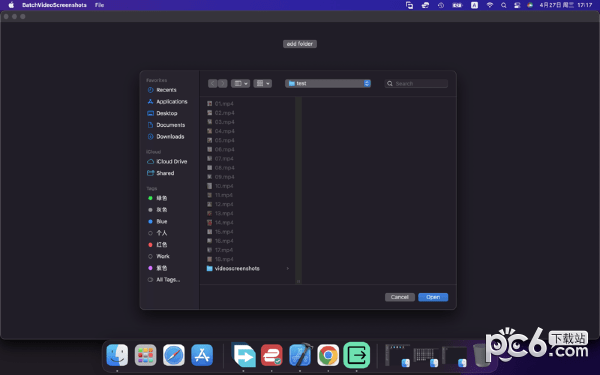Open Safari from the Dock
The width and height of the screenshot is (600, 375).
(x=174, y=355)
